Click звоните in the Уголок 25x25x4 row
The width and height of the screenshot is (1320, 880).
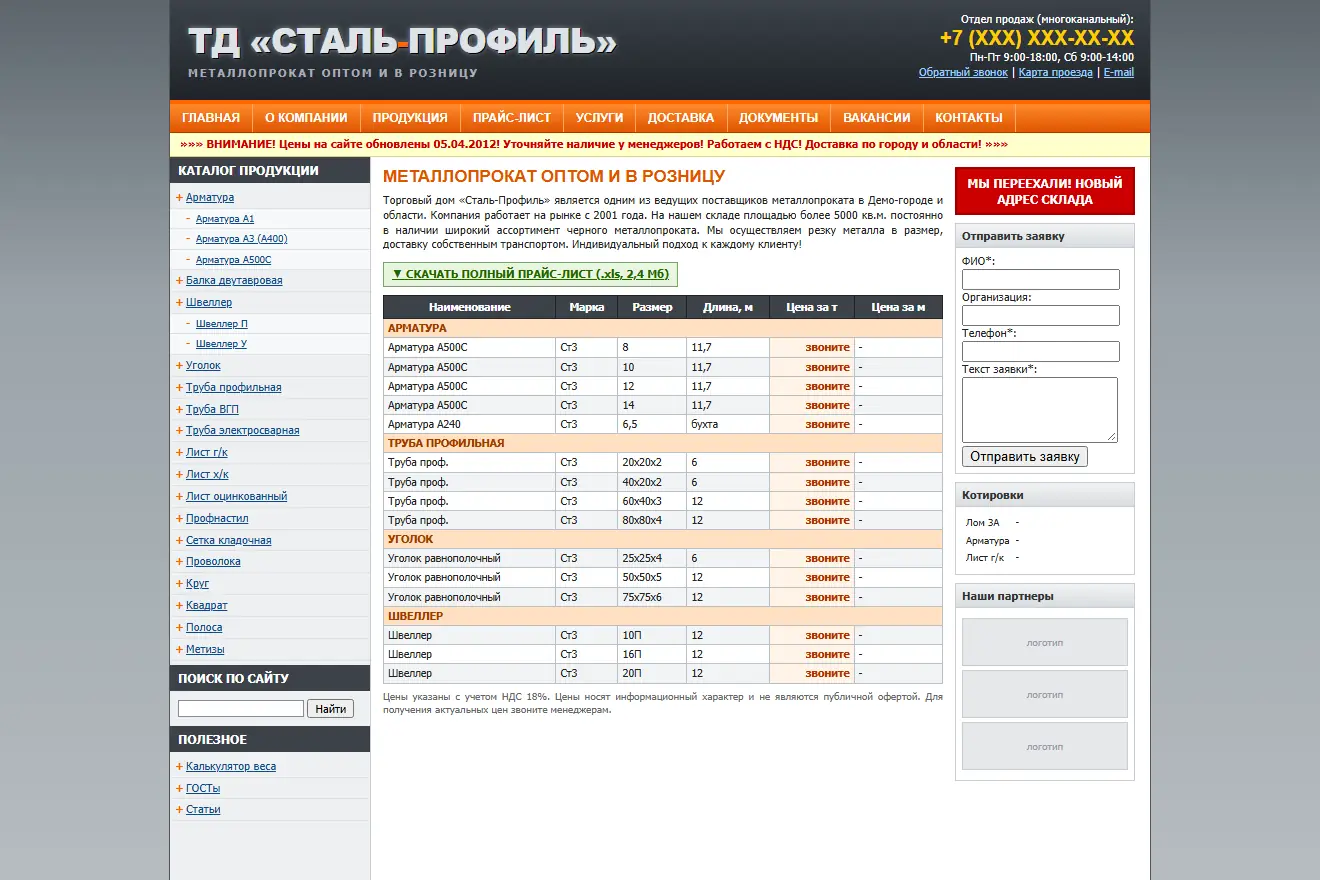click(828, 558)
